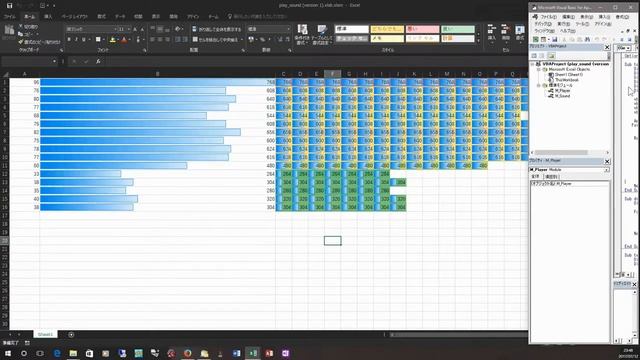Viewport: 640px width, 360px height.
Task: Open the number format dropdown
Action: (288, 29)
